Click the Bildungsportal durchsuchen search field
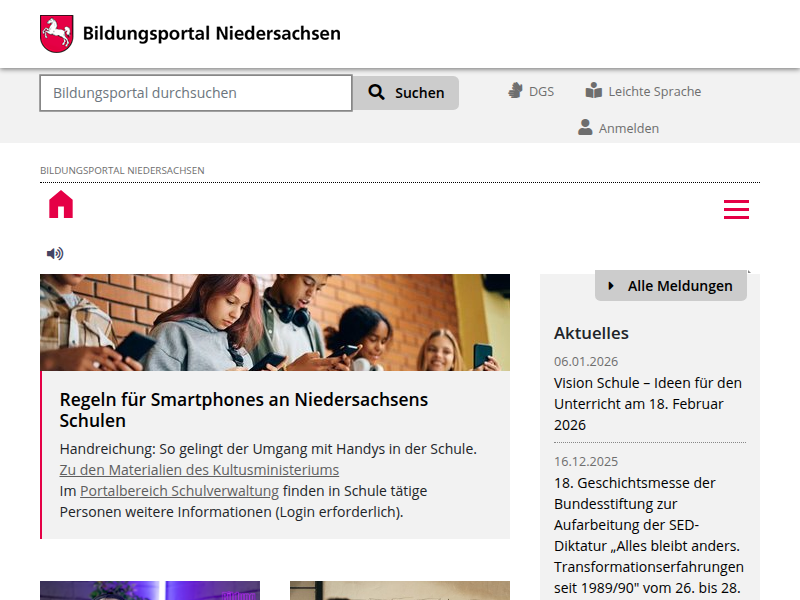800x600 pixels. click(x=195, y=92)
